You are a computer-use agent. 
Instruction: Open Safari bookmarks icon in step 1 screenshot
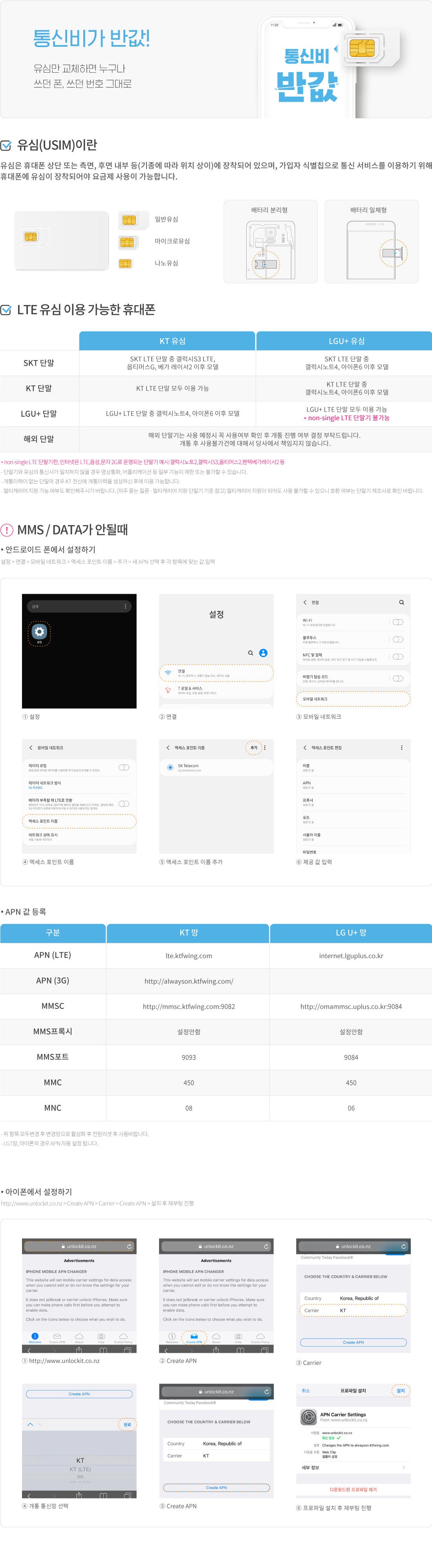tap(103, 1350)
